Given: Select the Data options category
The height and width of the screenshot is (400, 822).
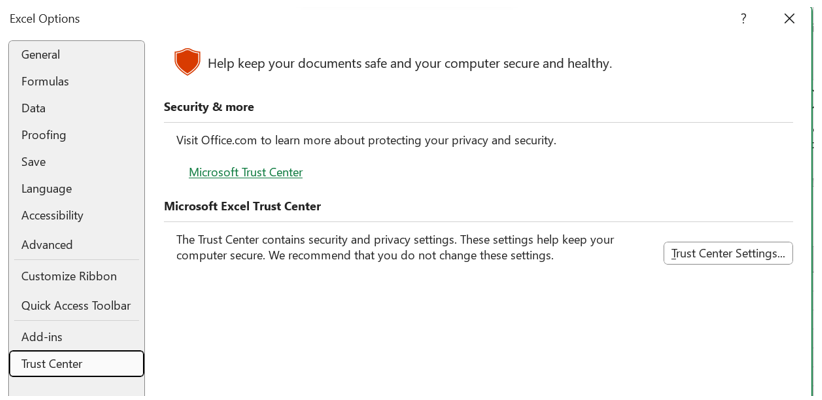Looking at the screenshot, I should pos(34,108).
